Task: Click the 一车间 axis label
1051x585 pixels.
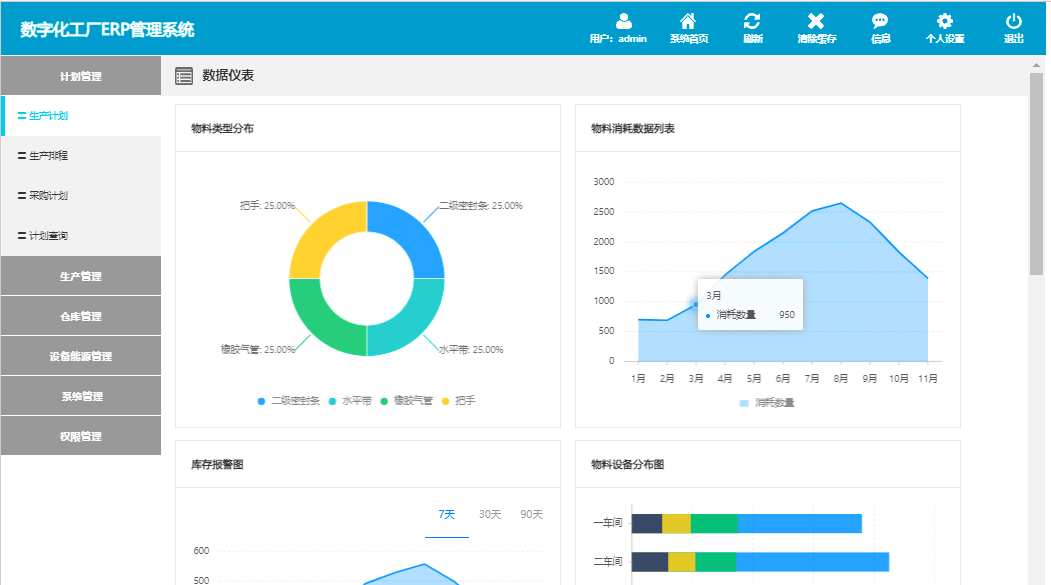Action: point(607,523)
